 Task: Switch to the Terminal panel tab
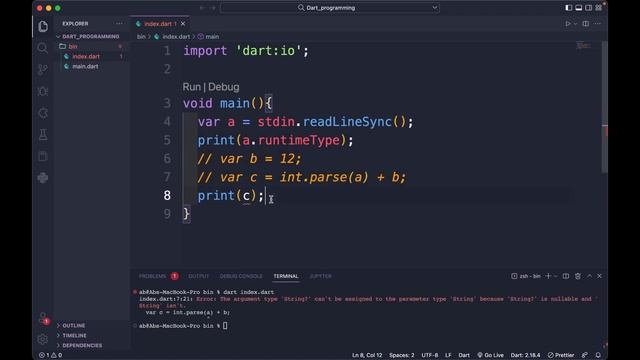click(x=286, y=276)
